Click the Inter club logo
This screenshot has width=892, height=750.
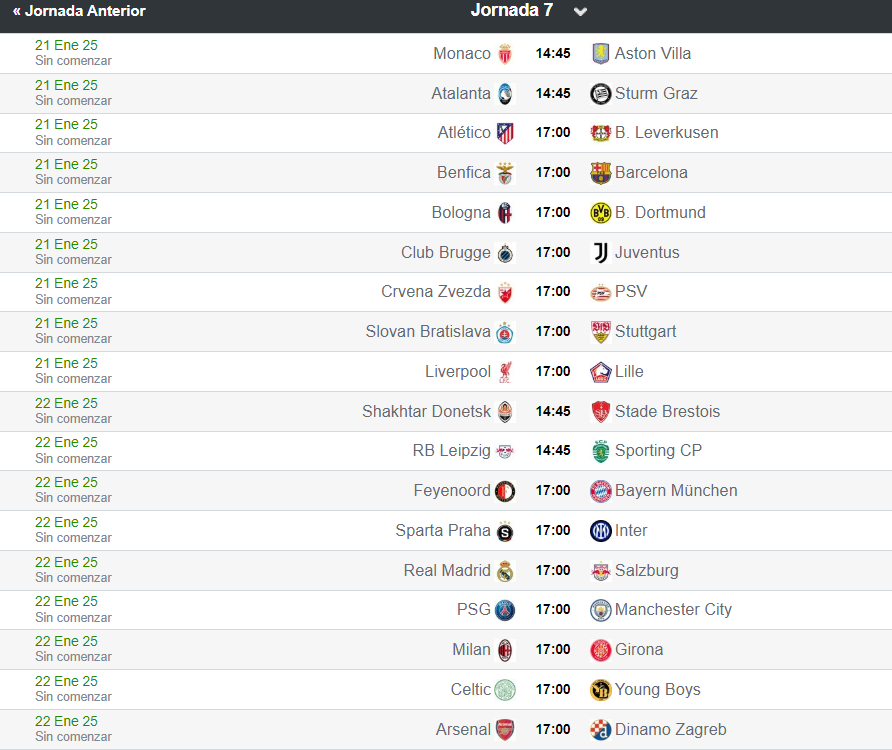tap(600, 531)
